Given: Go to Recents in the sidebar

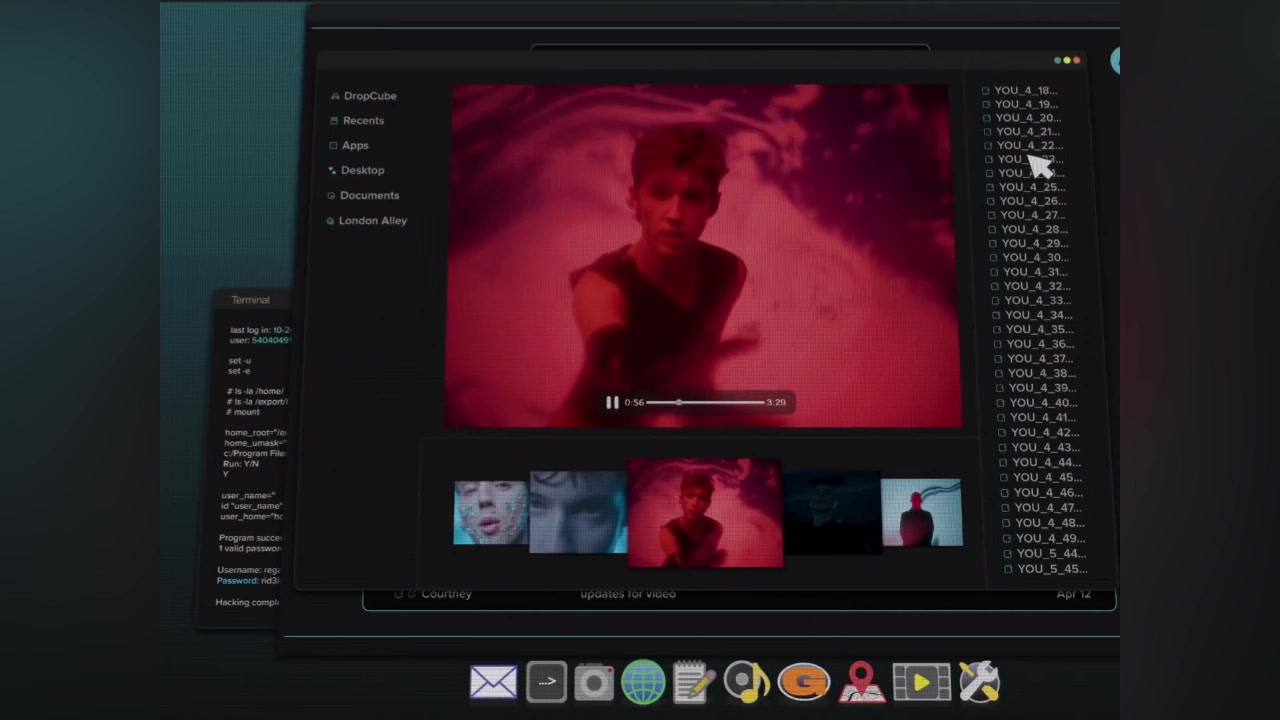Looking at the screenshot, I should (363, 121).
